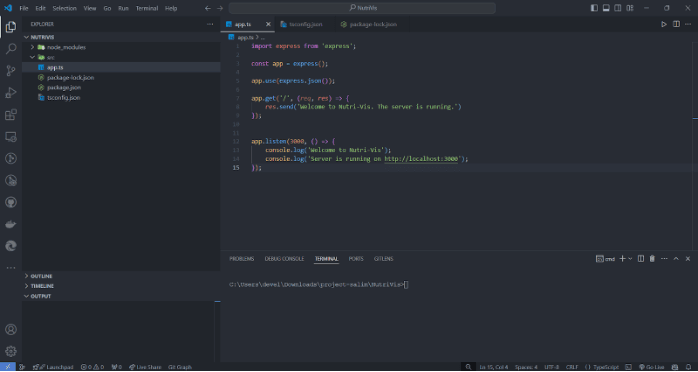Change CRLF end of line sequence
The height and width of the screenshot is (372, 698).
point(572,367)
